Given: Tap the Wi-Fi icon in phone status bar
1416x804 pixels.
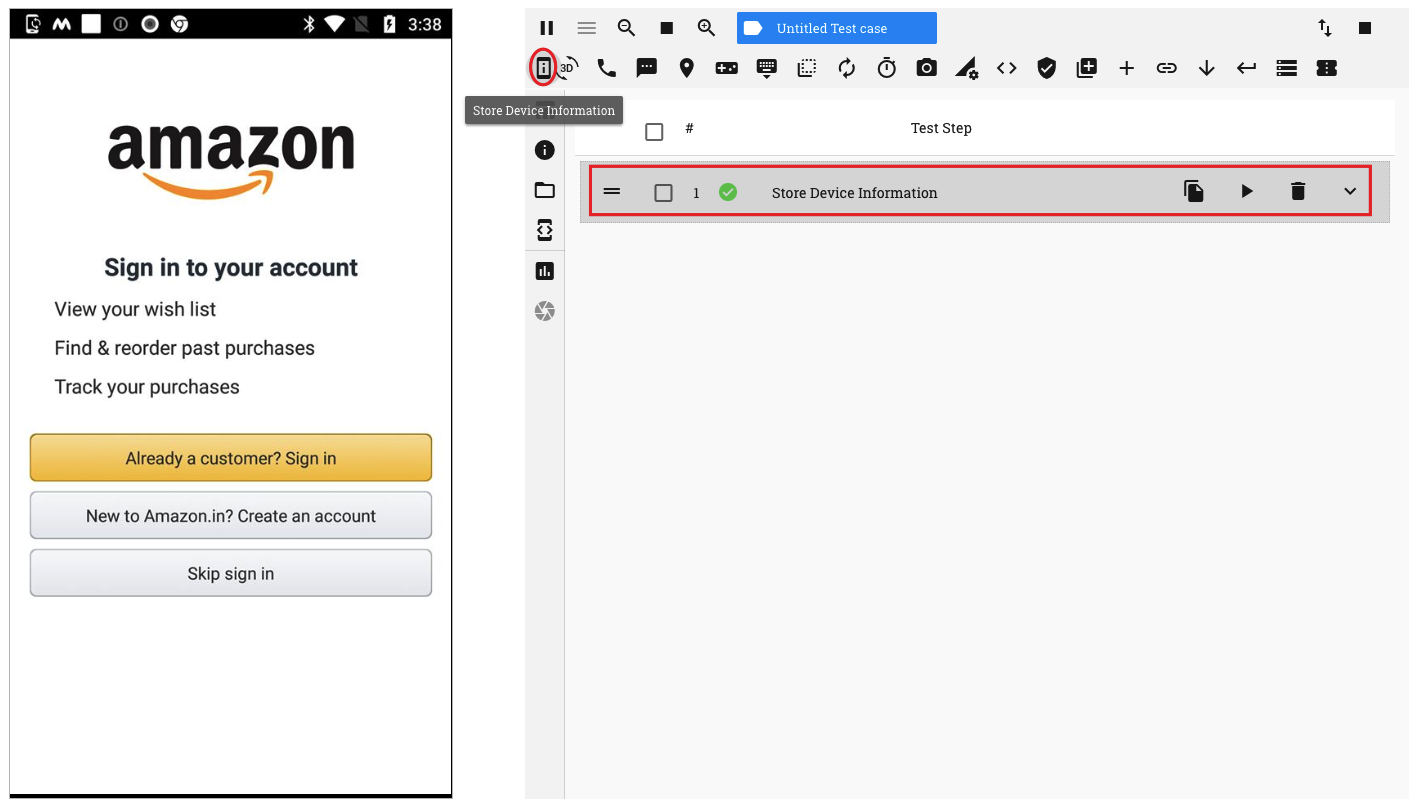Looking at the screenshot, I should point(335,24).
